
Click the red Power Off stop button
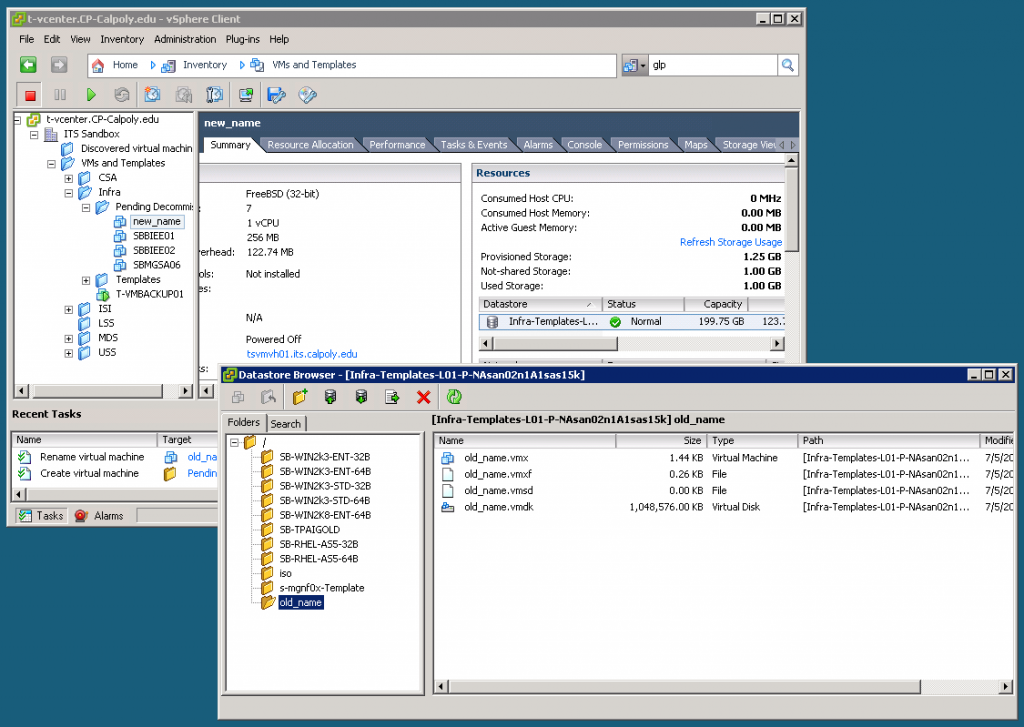pyautogui.click(x=30, y=95)
